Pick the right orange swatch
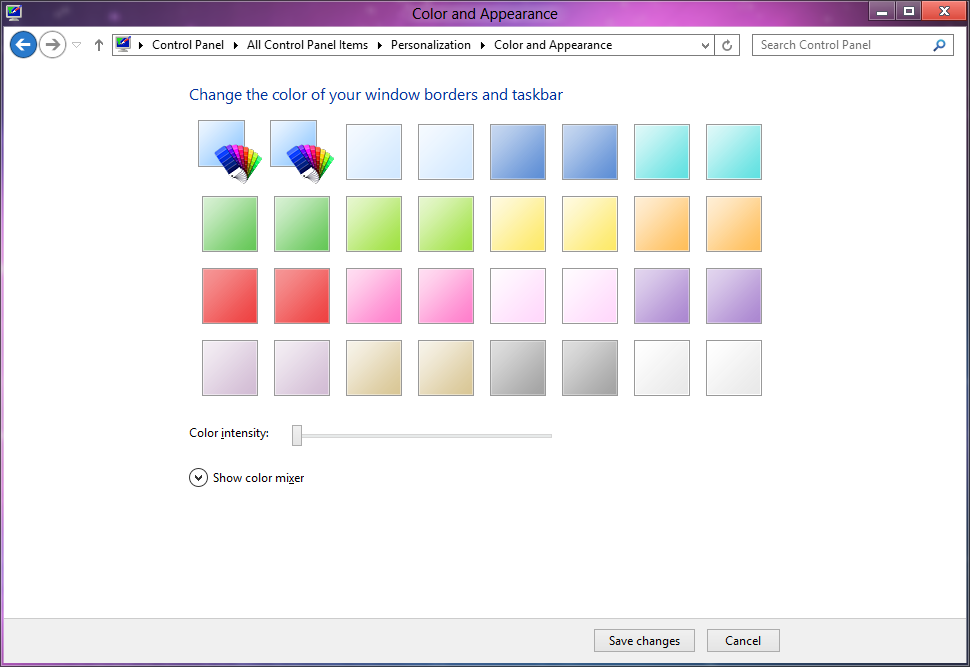The height and width of the screenshot is (667, 970). coord(734,224)
